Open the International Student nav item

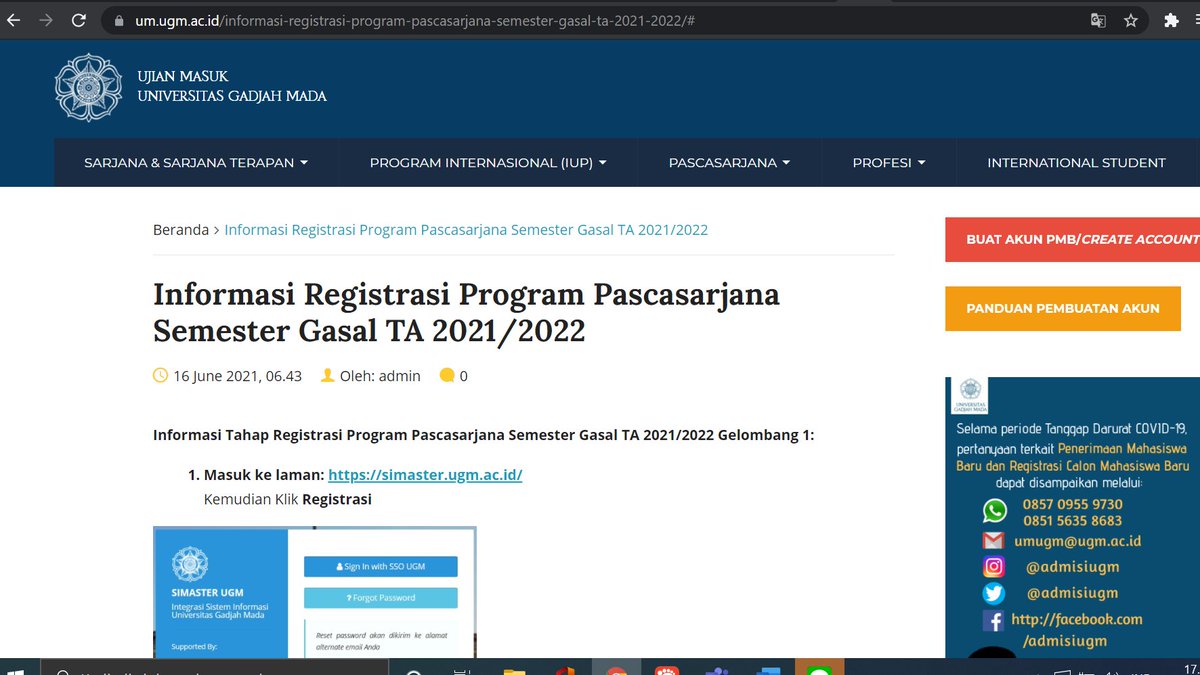click(x=1076, y=162)
